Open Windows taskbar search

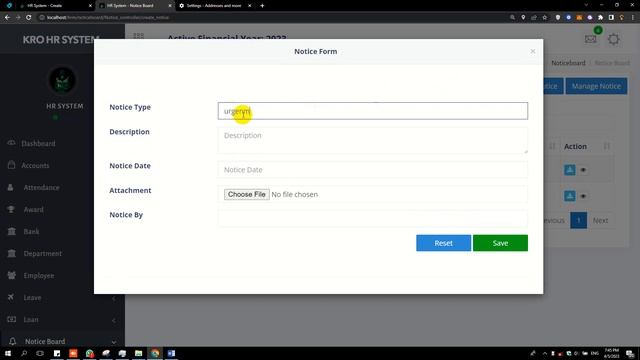(x=24, y=353)
